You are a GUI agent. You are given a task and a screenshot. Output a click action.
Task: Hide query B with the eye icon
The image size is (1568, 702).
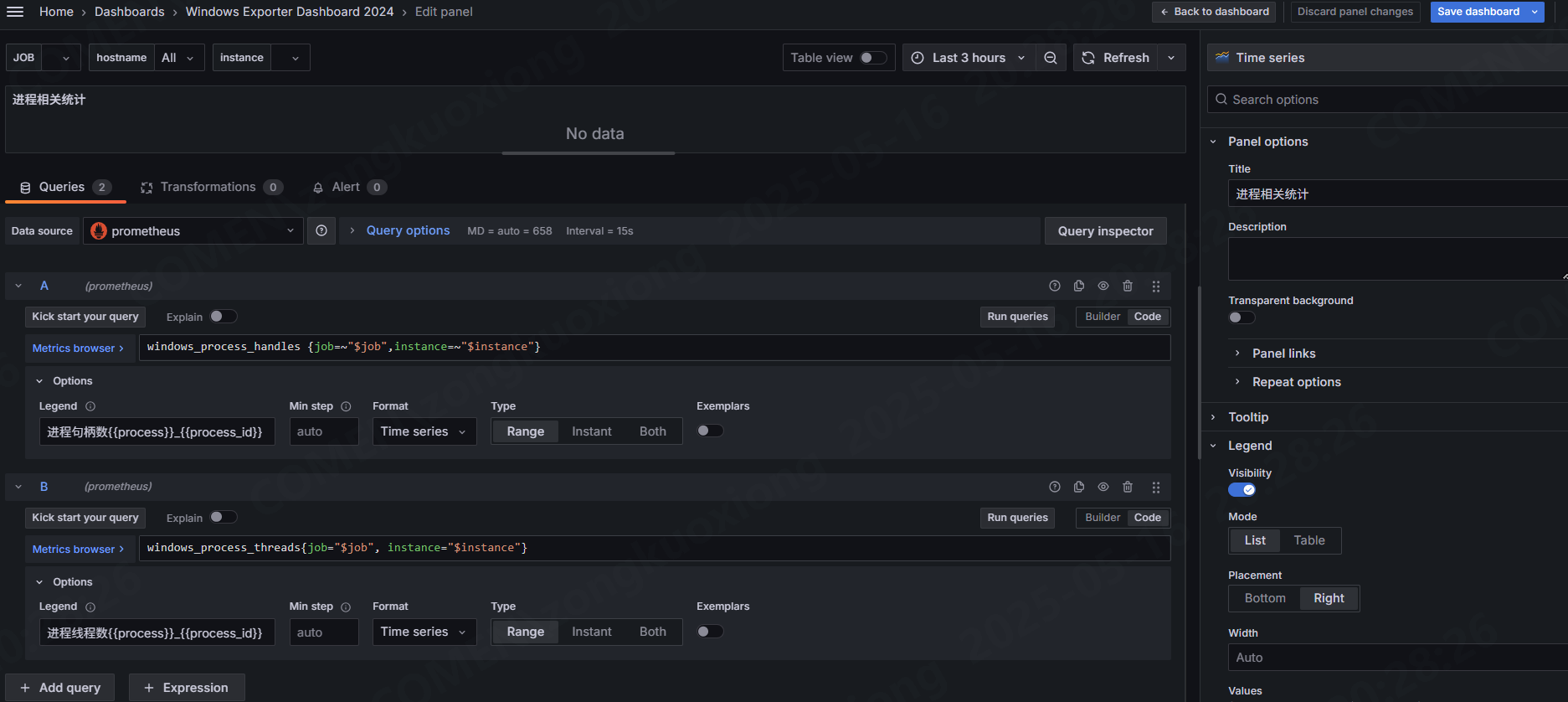tap(1103, 487)
